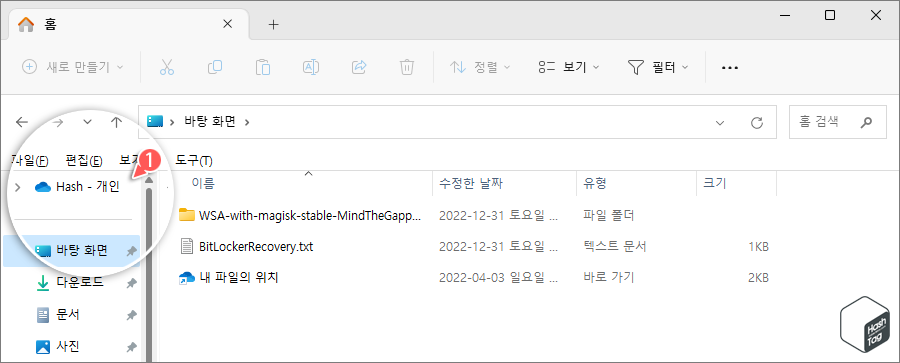900x363 pixels.
Task: Click the 내 파일의 위치 shortcut icon
Action: coord(187,278)
